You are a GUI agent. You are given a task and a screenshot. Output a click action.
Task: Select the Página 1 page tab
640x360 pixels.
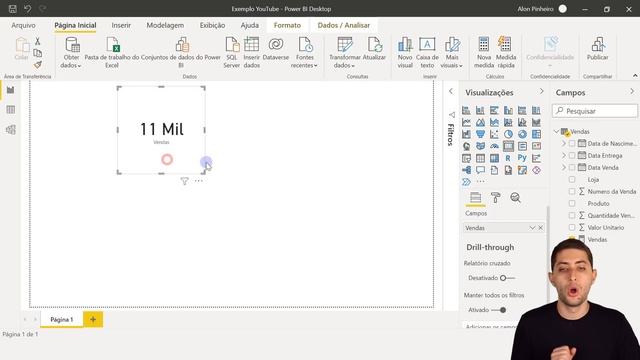(x=62, y=320)
